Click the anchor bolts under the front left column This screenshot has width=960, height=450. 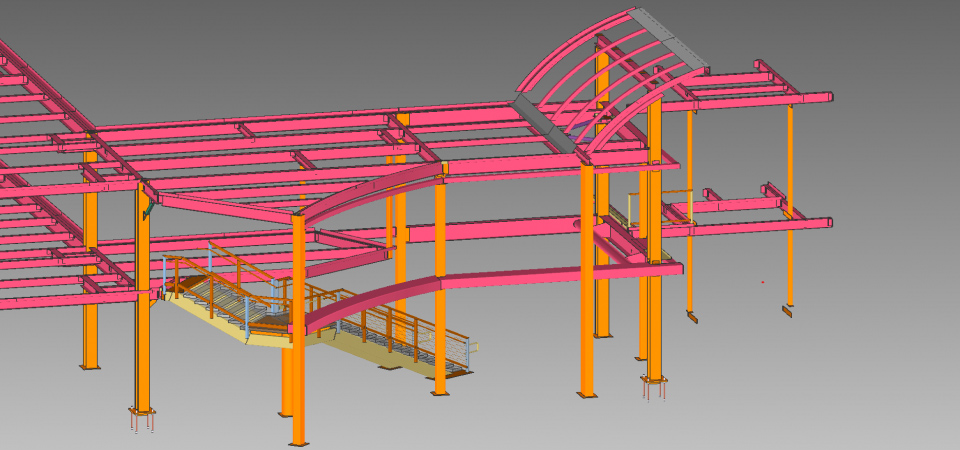pyautogui.click(x=142, y=421)
